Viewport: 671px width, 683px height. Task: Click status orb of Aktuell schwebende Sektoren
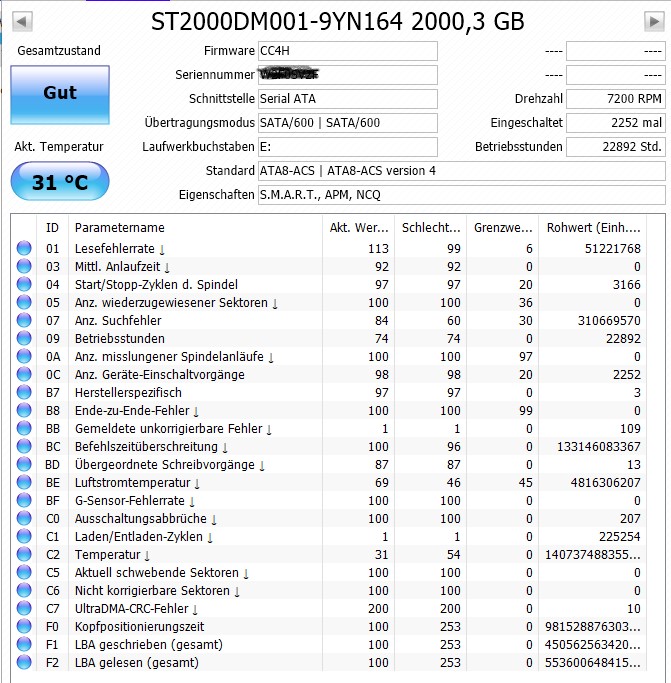(24, 572)
